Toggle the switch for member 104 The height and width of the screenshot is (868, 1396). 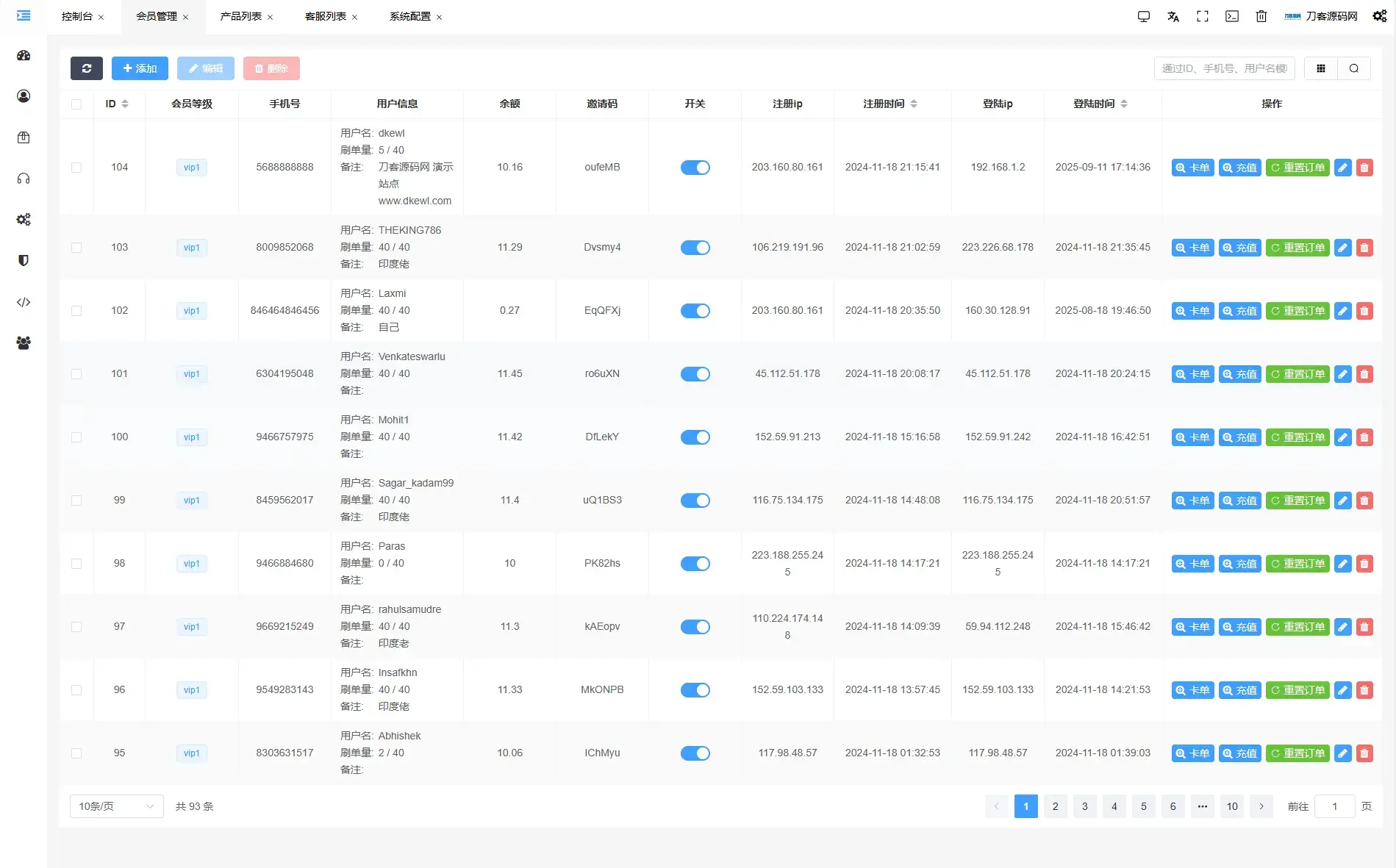click(x=695, y=168)
